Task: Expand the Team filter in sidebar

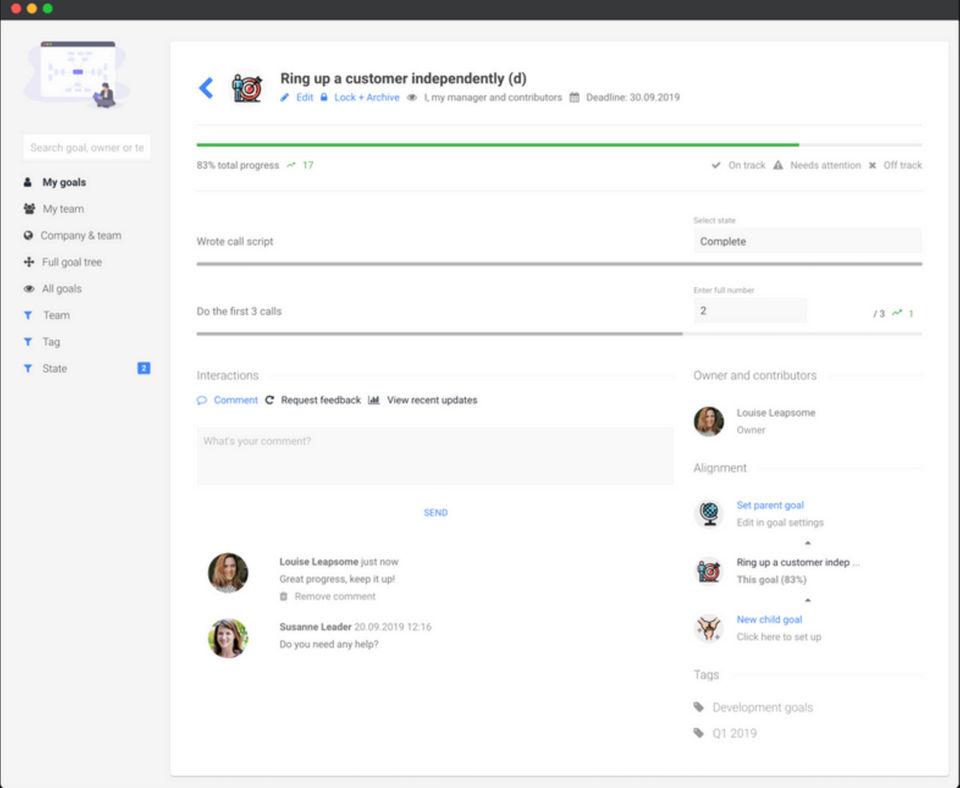Action: point(56,315)
